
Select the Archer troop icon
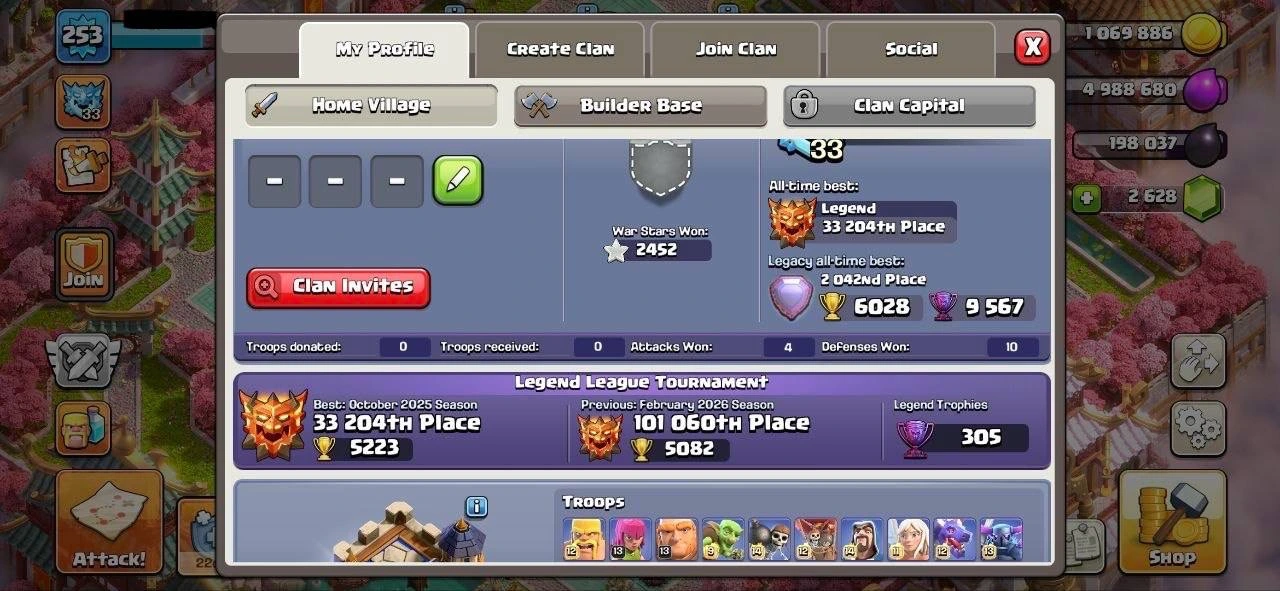coord(630,538)
